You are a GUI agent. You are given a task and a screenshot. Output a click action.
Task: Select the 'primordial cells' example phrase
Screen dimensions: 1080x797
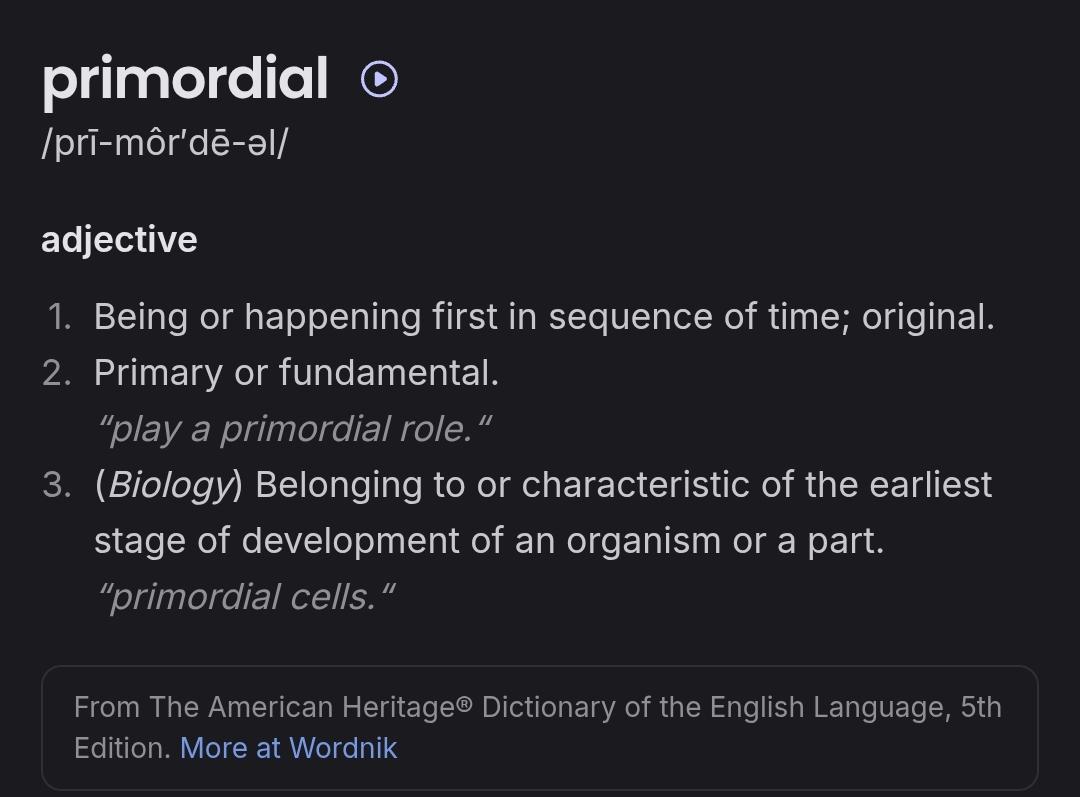(246, 597)
